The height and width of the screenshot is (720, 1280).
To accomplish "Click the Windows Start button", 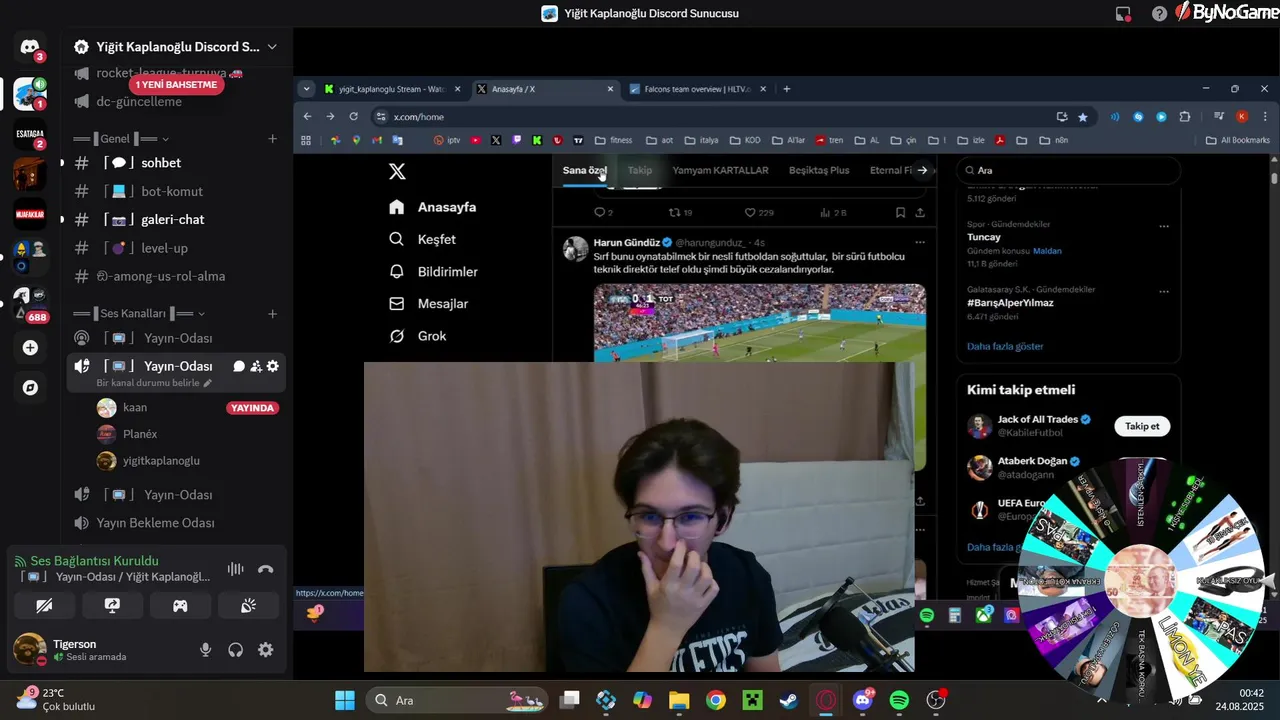I will pos(344,700).
